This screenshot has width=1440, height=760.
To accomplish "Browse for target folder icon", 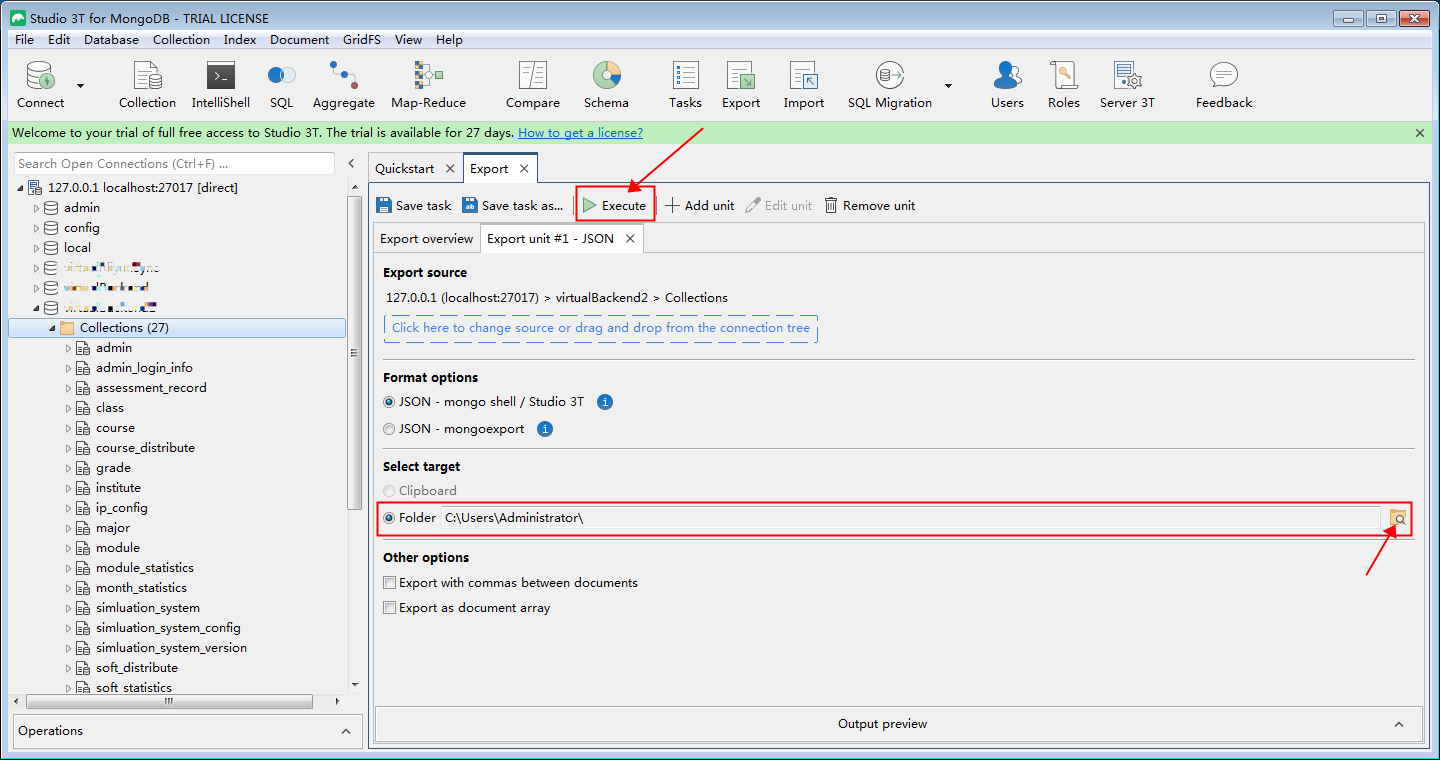I will click(x=1398, y=518).
